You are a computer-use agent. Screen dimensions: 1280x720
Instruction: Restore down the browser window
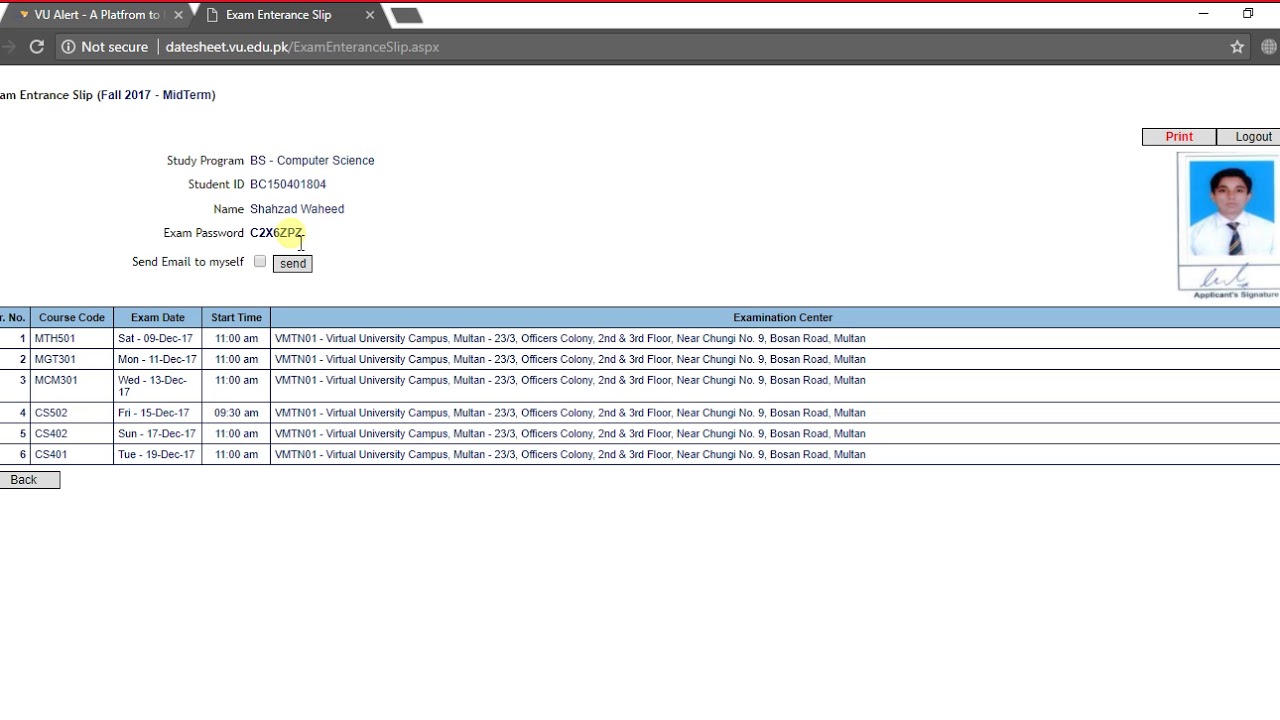click(x=1248, y=14)
